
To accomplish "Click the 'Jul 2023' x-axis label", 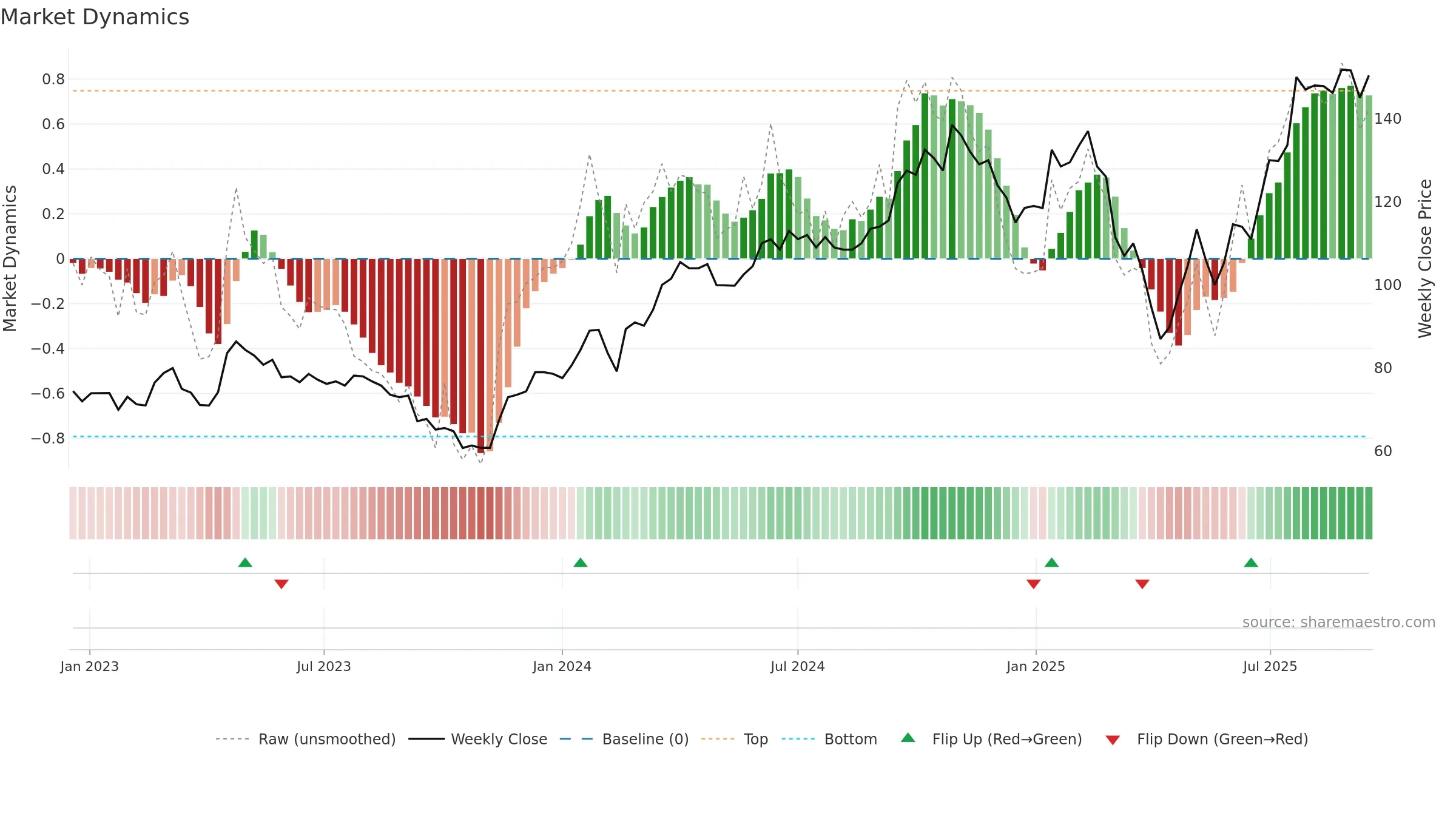I will pos(324,666).
